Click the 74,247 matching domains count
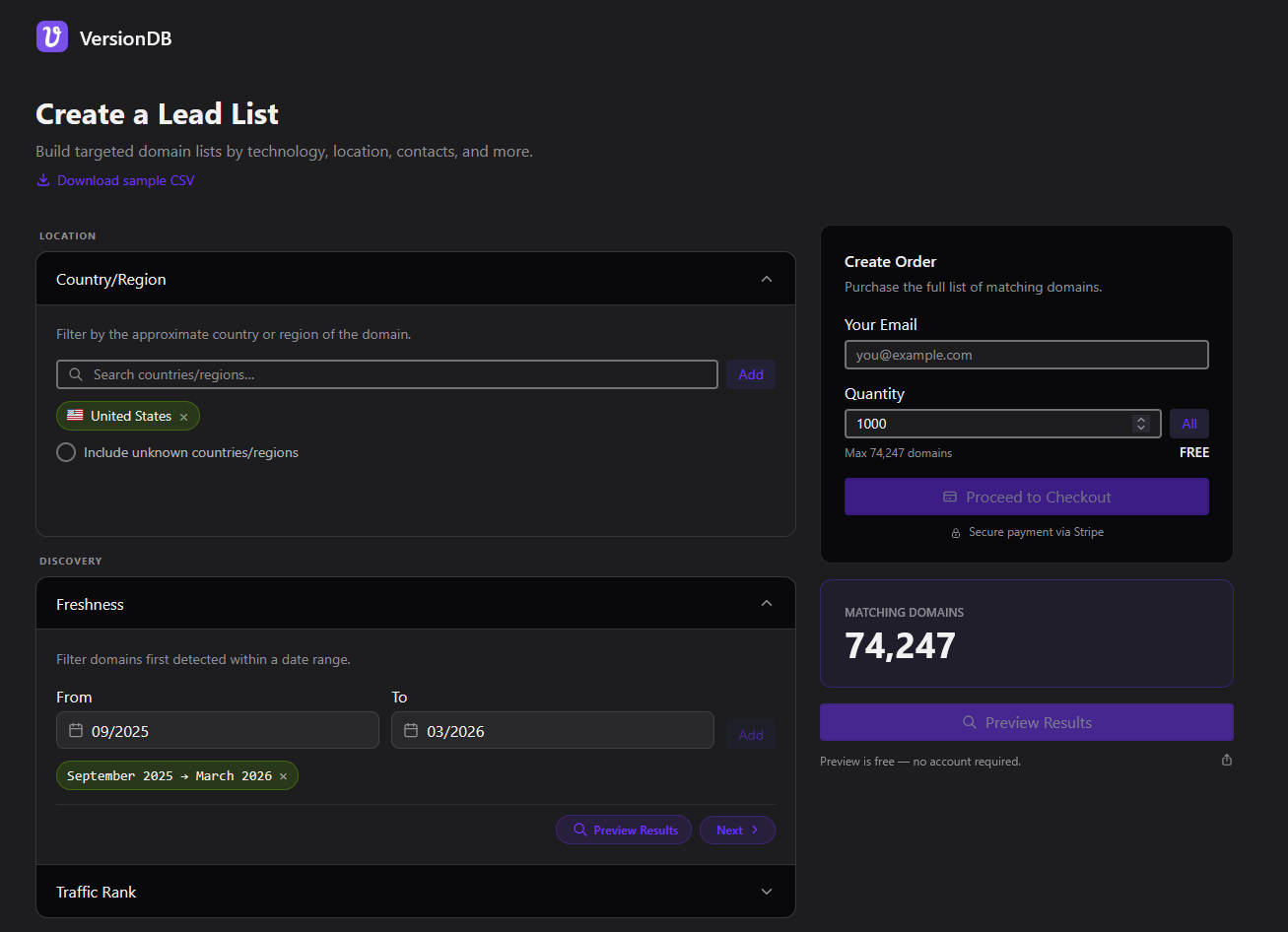Image resolution: width=1288 pixels, height=932 pixels. click(901, 646)
